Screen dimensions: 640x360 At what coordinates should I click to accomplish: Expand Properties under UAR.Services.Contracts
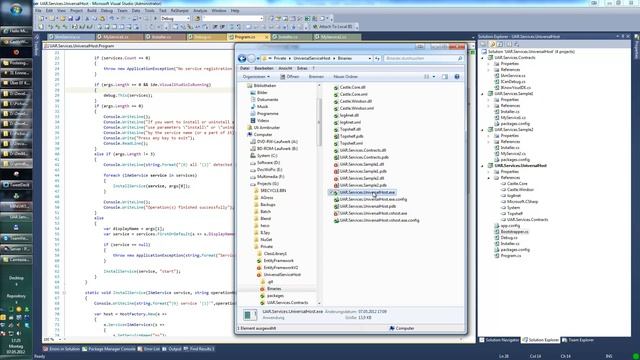(x=489, y=64)
